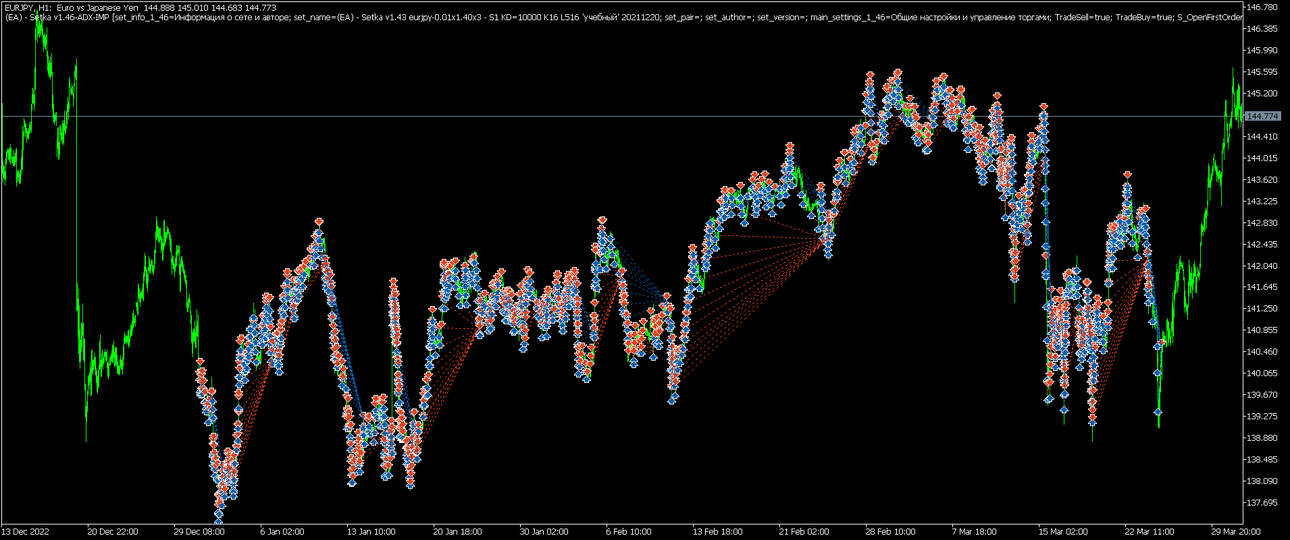Viewport: 1290px width, 540px height.
Task: Click the 142.040 price axis label
Action: click(1264, 266)
